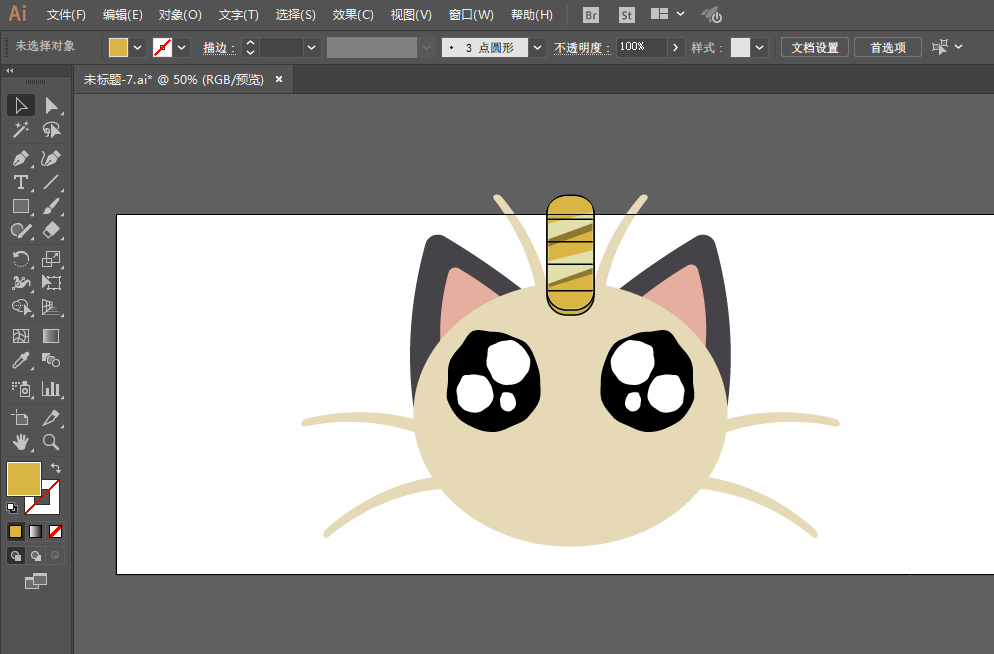Select the Selection tool arrow
The image size is (994, 654).
coord(21,105)
